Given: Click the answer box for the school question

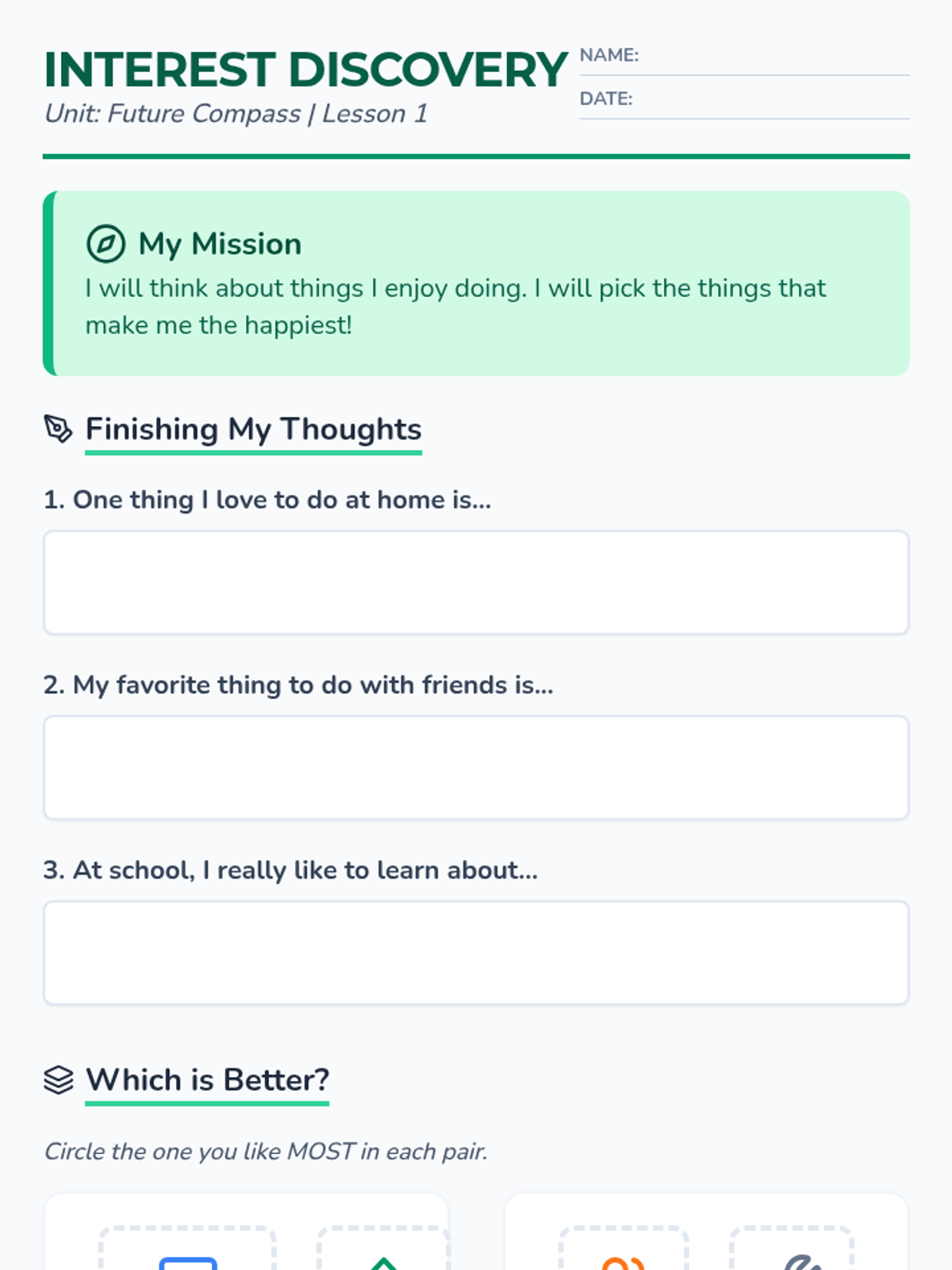Looking at the screenshot, I should 476,952.
